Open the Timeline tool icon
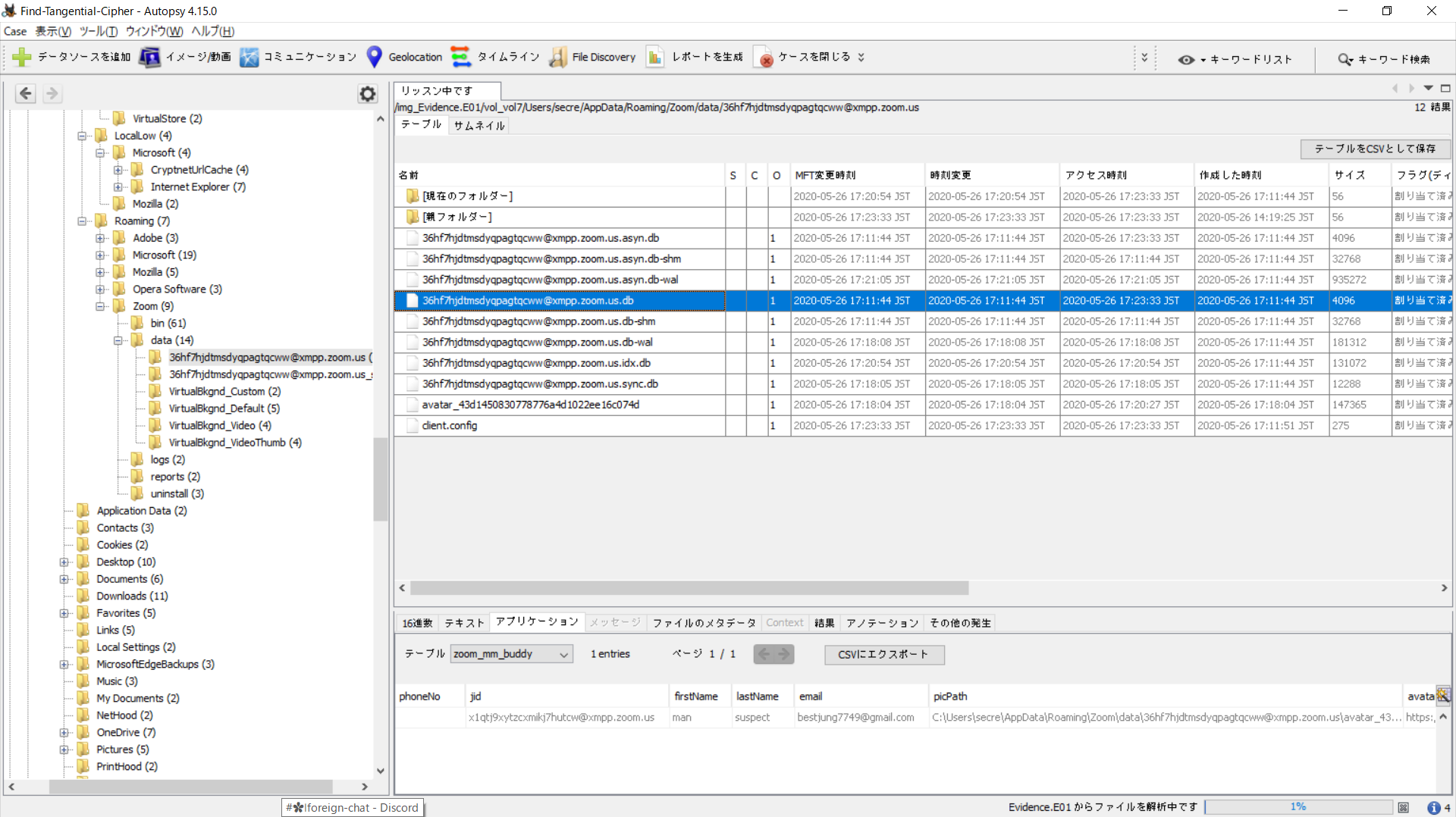Screen dimensions: 1456x817 coord(460,57)
